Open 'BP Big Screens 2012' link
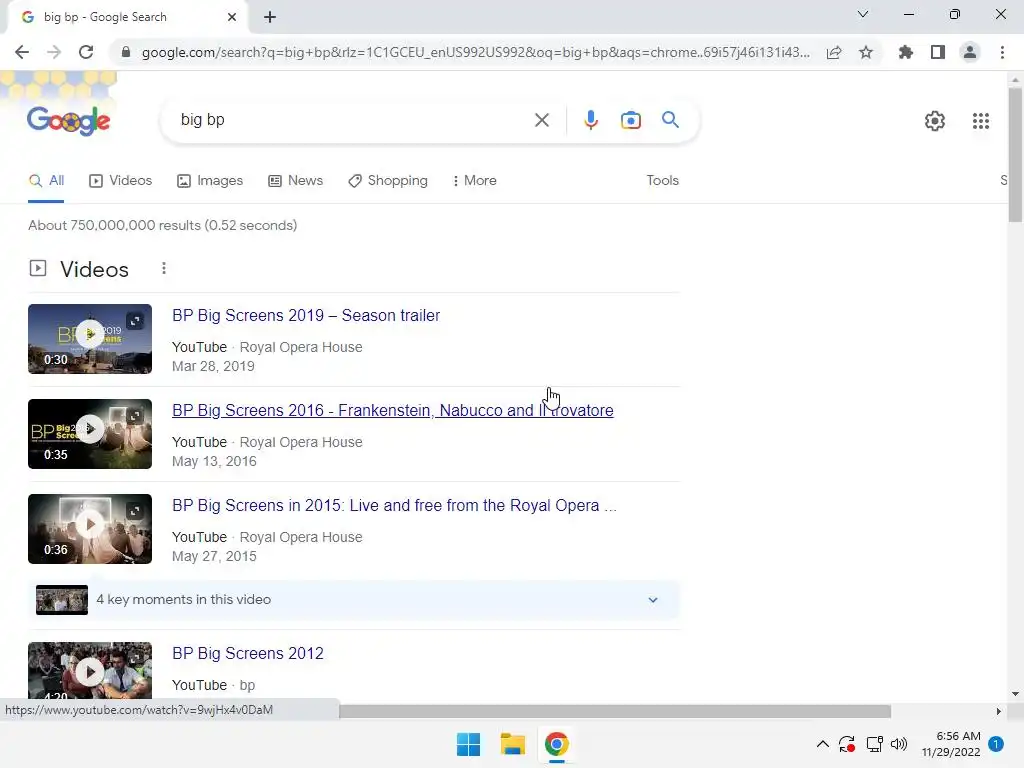This screenshot has width=1024, height=768. pos(248,654)
